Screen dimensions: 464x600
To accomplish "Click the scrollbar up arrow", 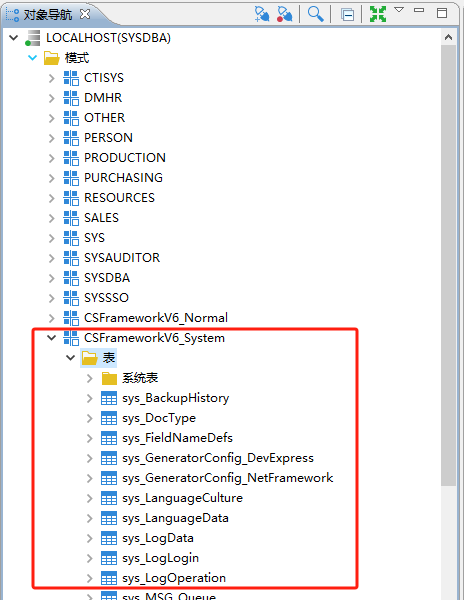I will pyautogui.click(x=448, y=38).
